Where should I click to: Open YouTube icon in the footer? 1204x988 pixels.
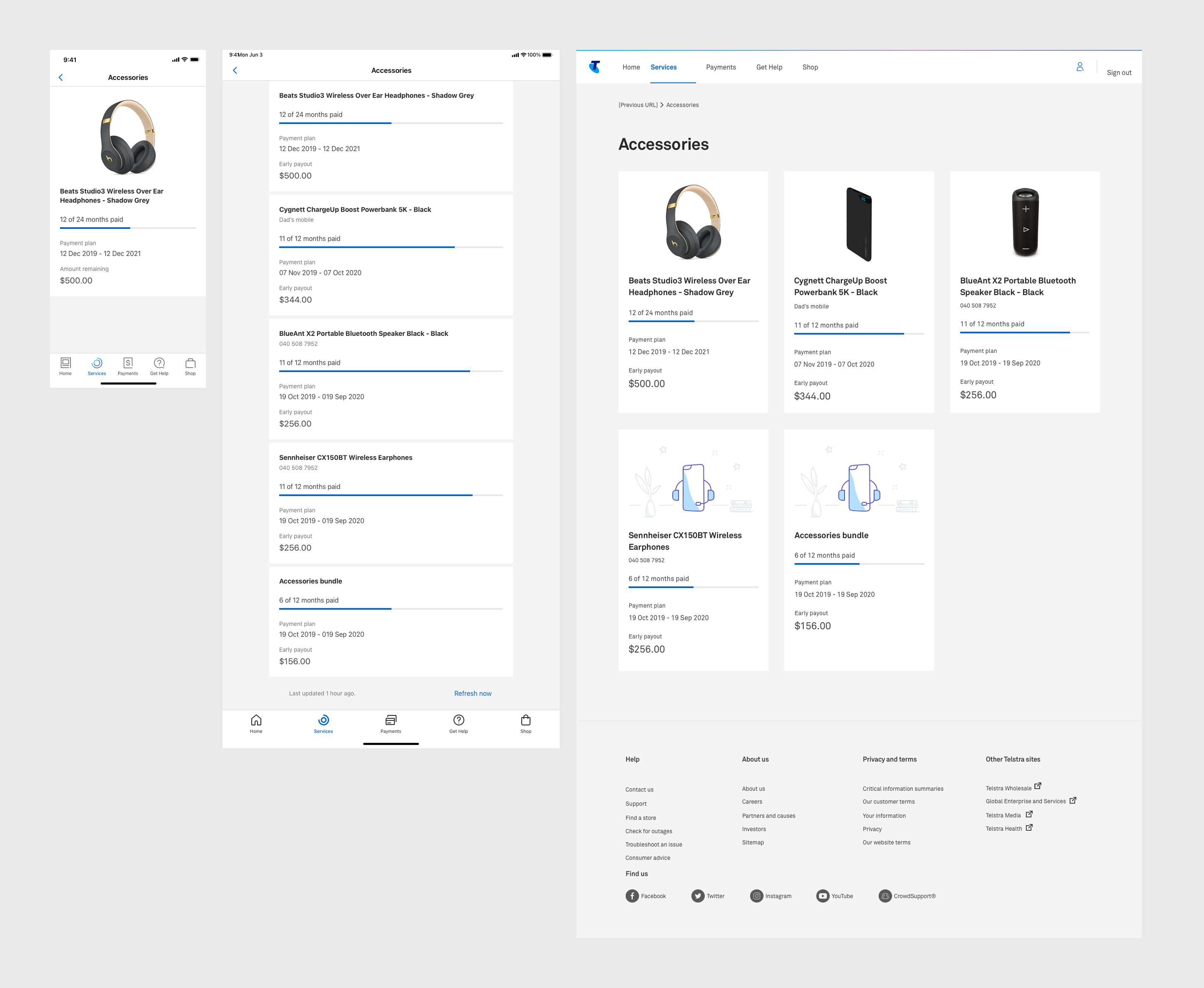pyautogui.click(x=823, y=896)
